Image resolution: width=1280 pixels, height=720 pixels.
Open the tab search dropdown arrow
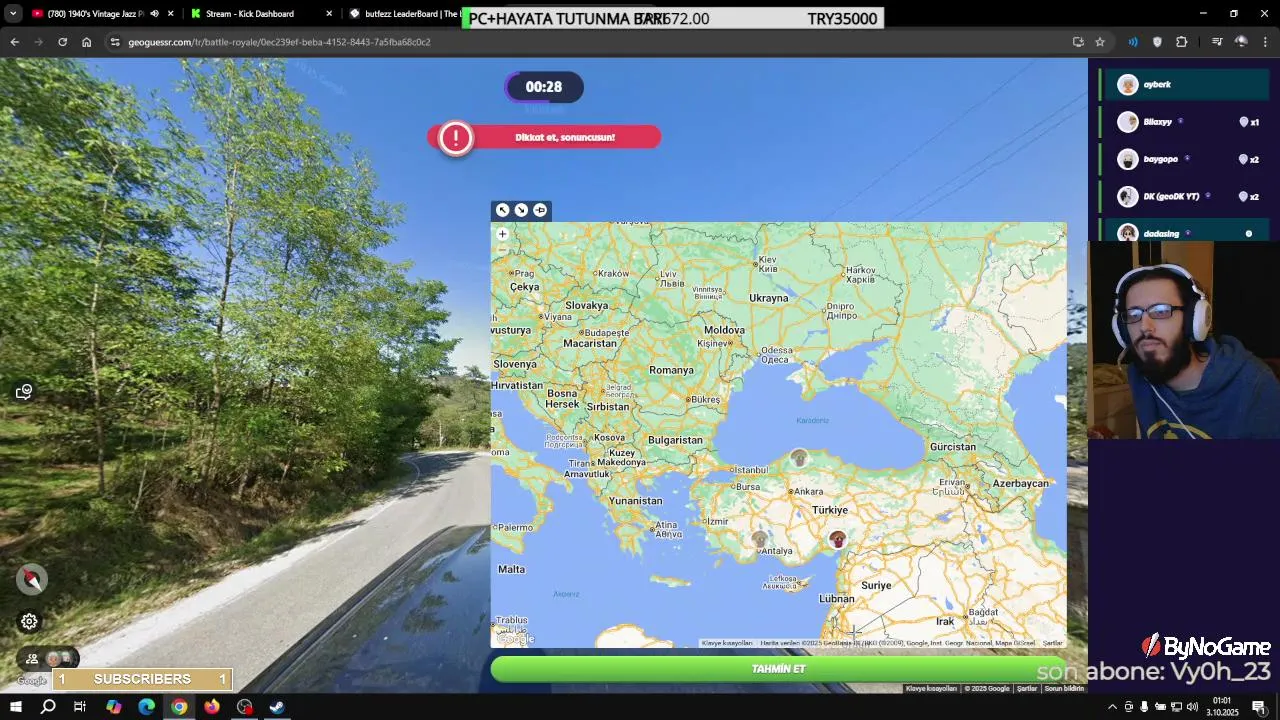[x=13, y=14]
